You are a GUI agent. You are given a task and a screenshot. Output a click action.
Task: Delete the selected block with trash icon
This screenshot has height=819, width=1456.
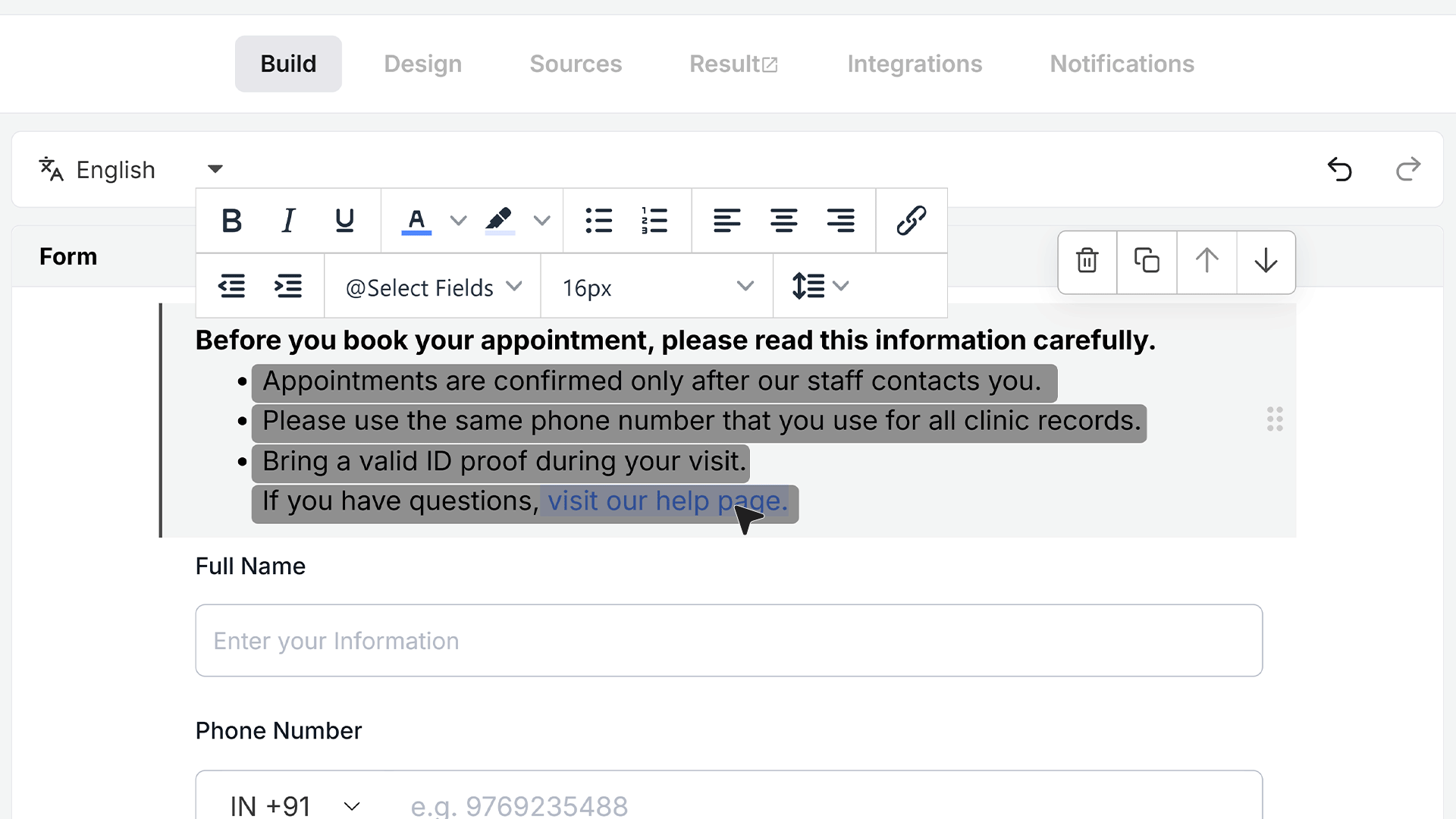point(1087,261)
